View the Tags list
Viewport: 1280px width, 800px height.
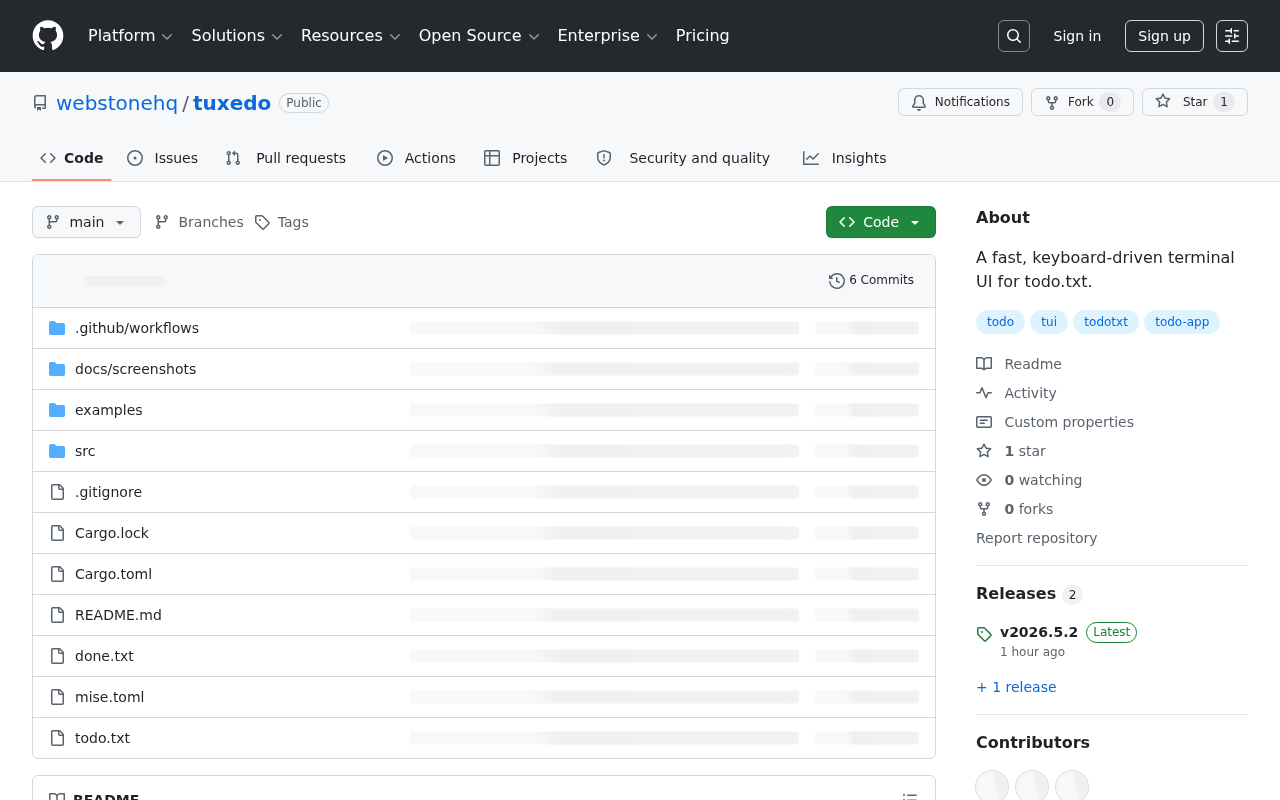[x=281, y=222]
